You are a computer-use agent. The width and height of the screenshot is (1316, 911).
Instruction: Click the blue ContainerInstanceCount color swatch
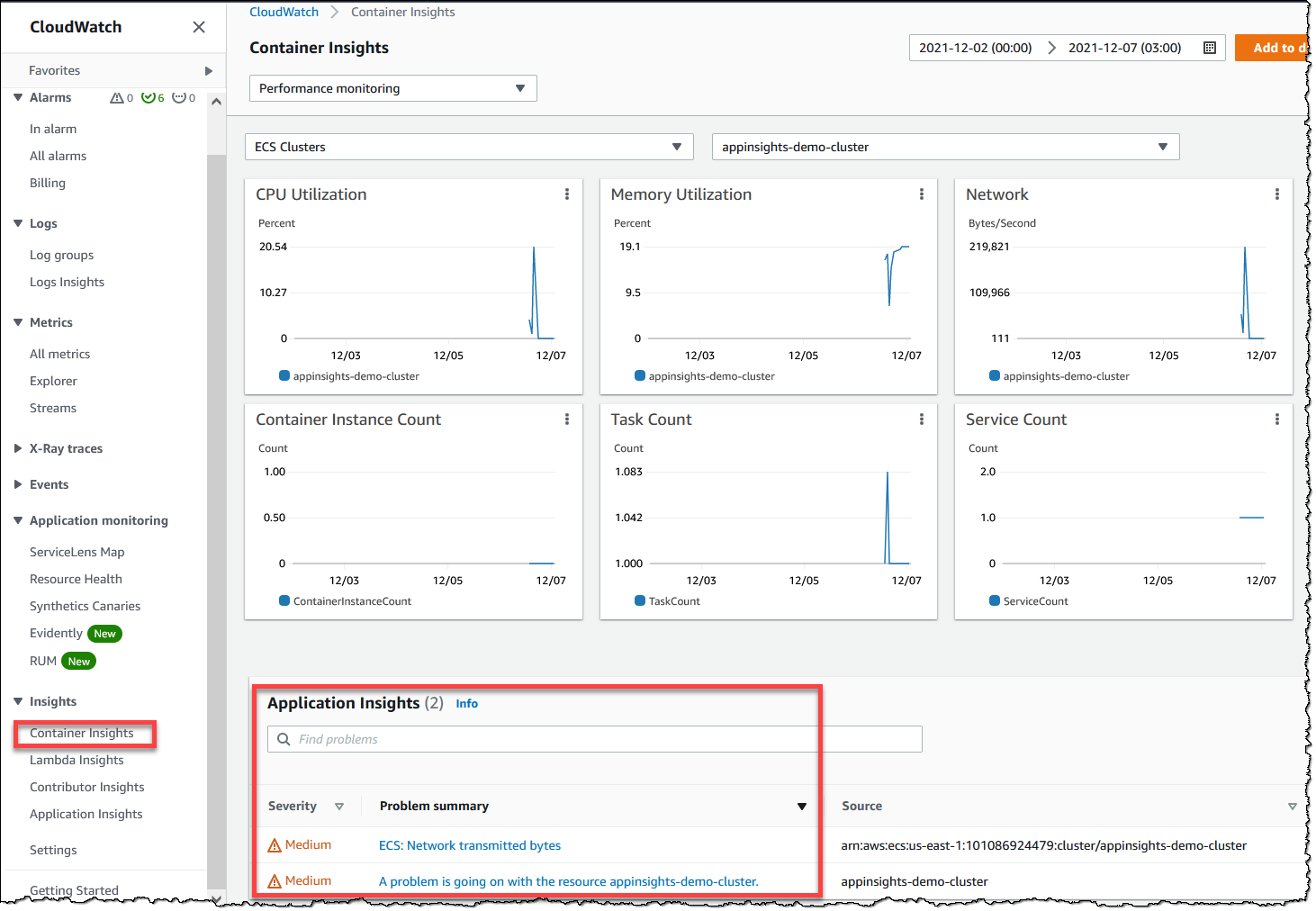click(284, 601)
